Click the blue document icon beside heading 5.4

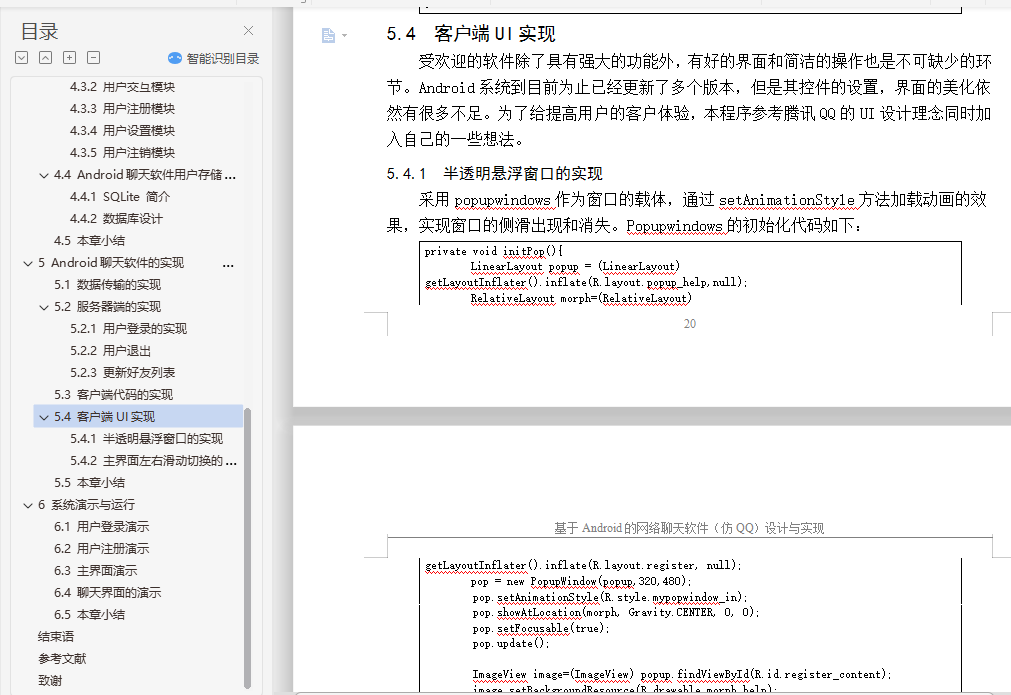click(x=328, y=35)
